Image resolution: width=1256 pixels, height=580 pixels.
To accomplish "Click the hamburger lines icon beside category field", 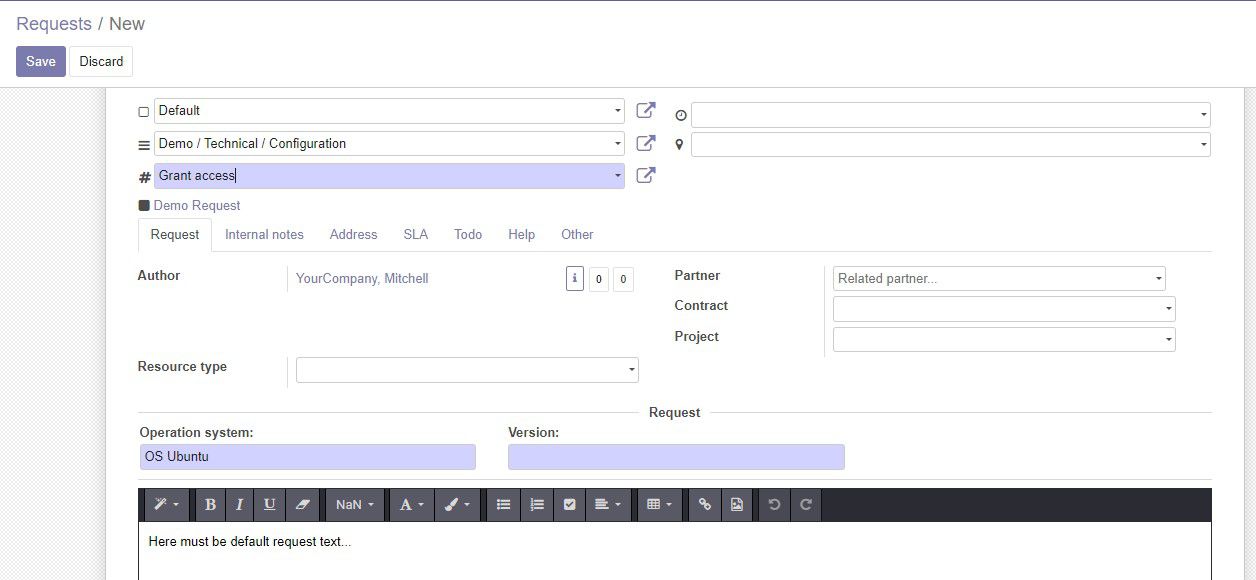I will click(144, 145).
